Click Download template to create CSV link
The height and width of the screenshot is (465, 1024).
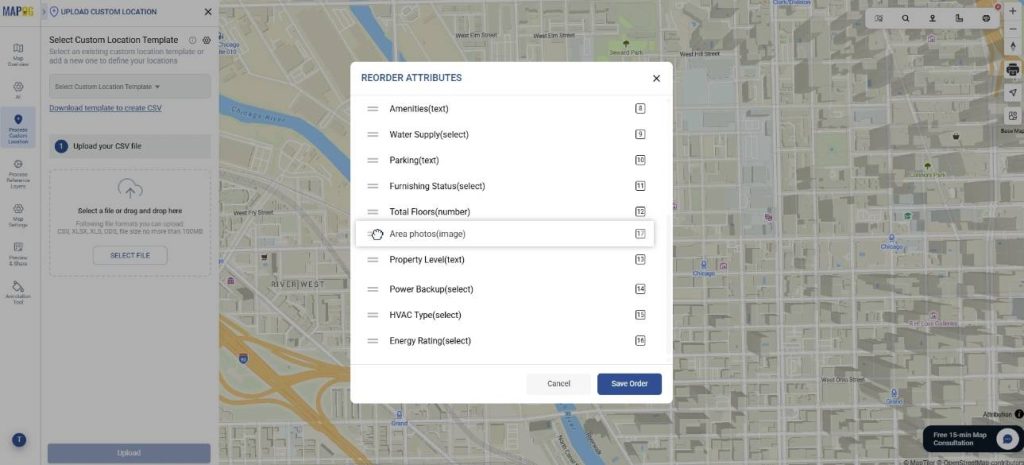pos(105,108)
